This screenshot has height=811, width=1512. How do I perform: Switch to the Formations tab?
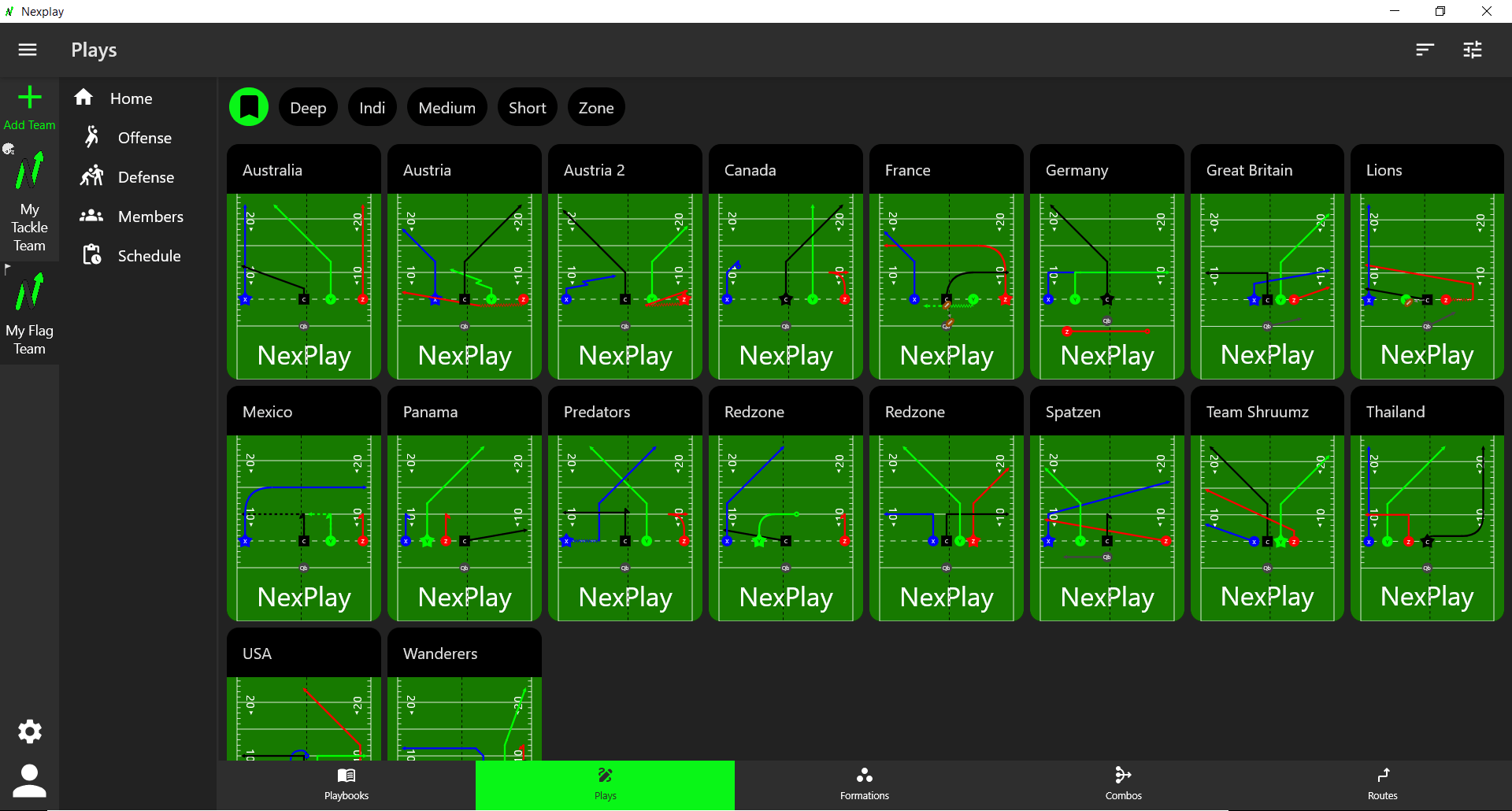point(864,784)
